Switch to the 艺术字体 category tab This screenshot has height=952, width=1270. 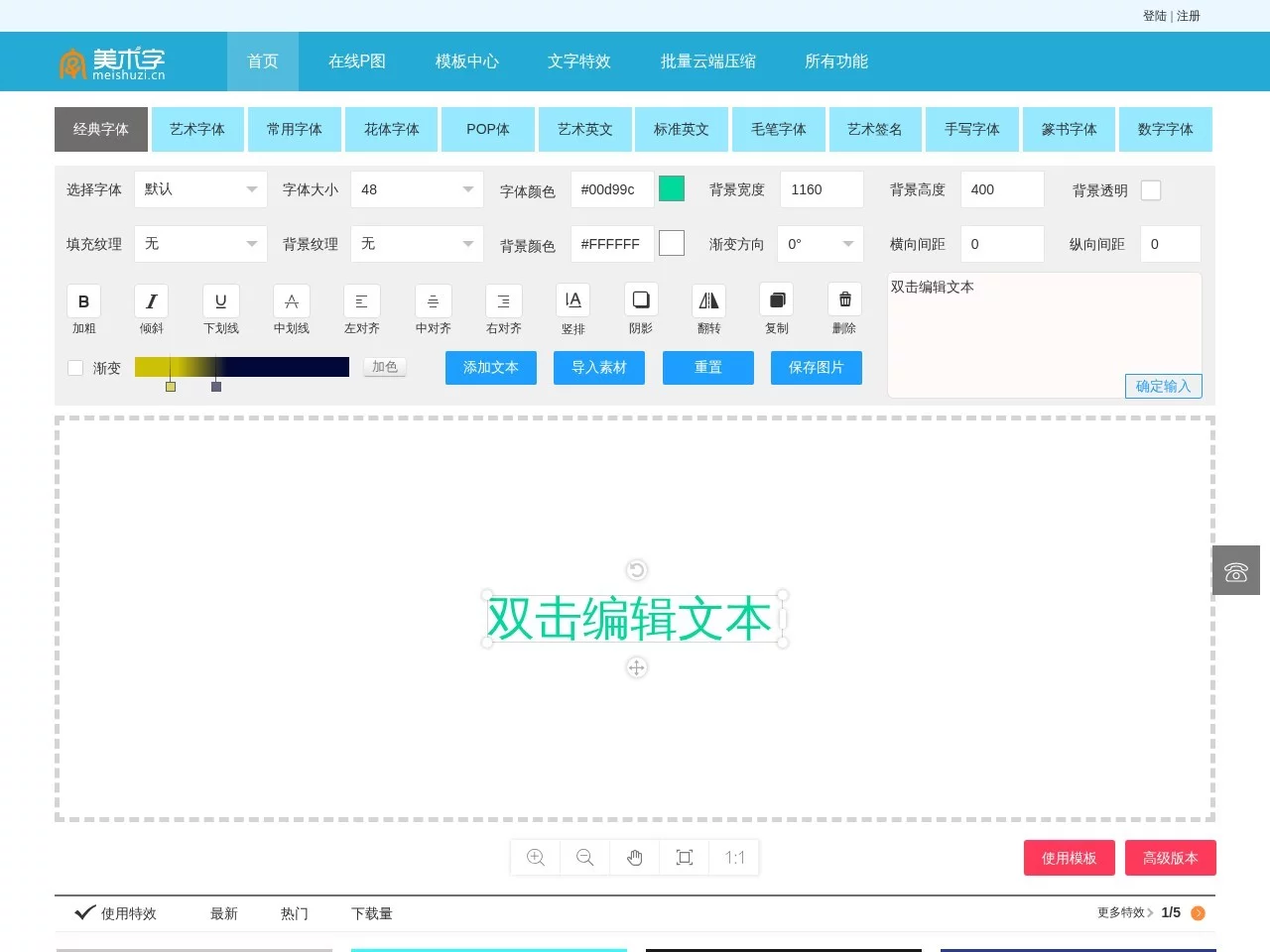point(197,129)
